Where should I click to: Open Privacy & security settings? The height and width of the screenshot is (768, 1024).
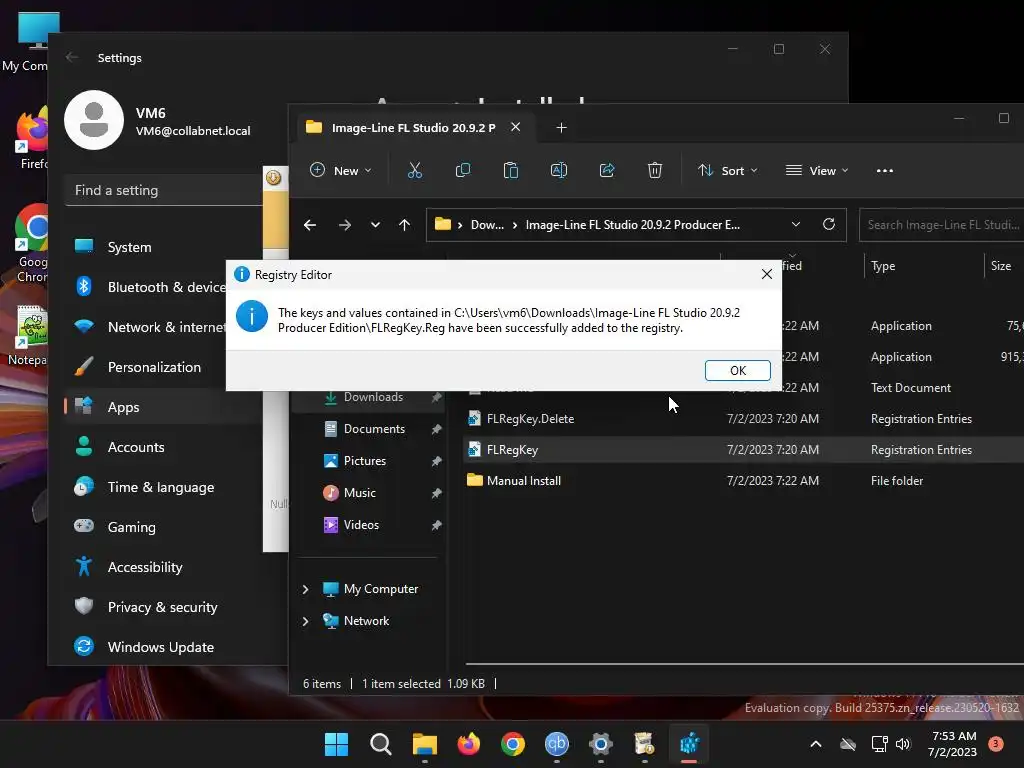pyautogui.click(x=163, y=607)
